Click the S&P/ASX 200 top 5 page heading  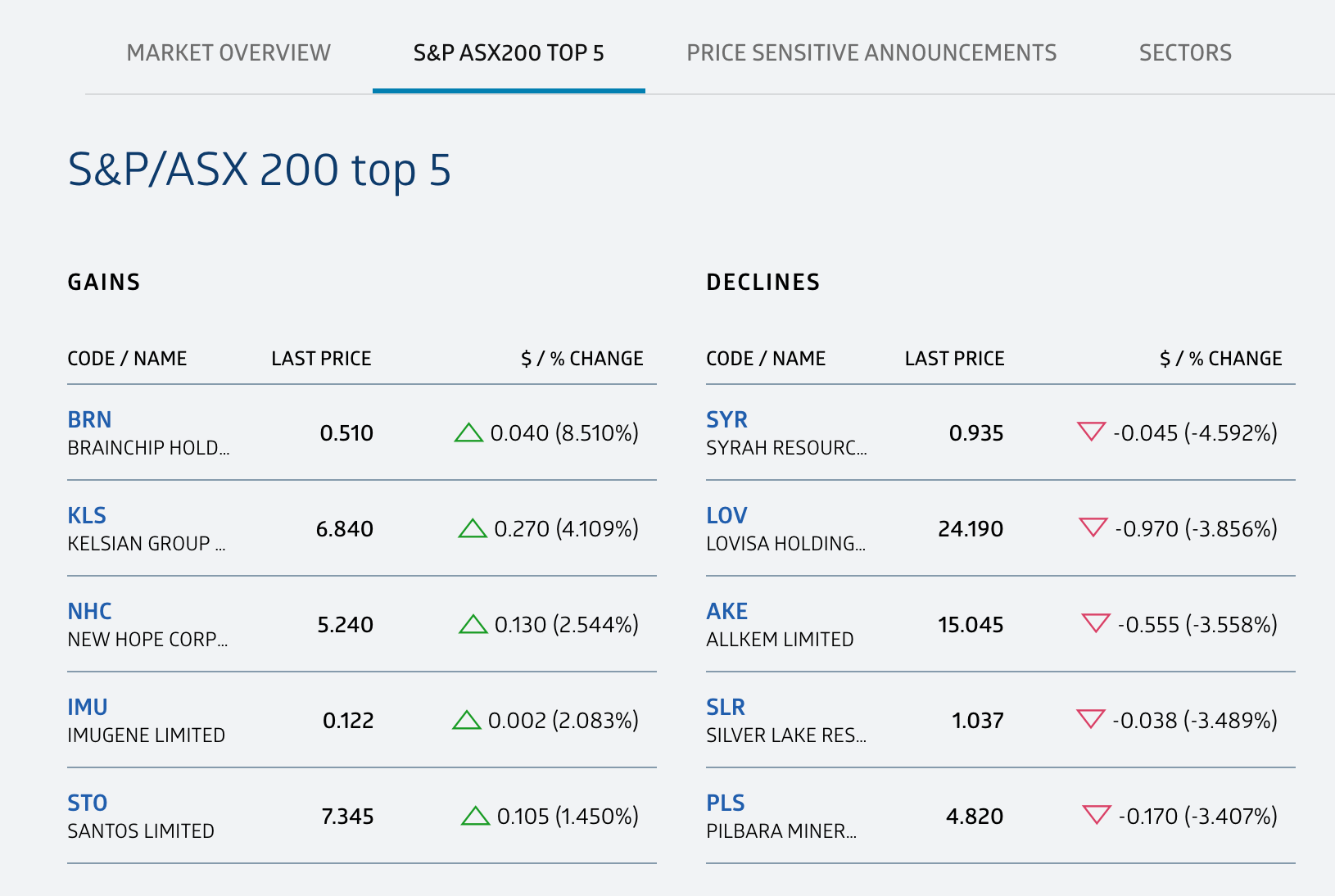[x=260, y=170]
